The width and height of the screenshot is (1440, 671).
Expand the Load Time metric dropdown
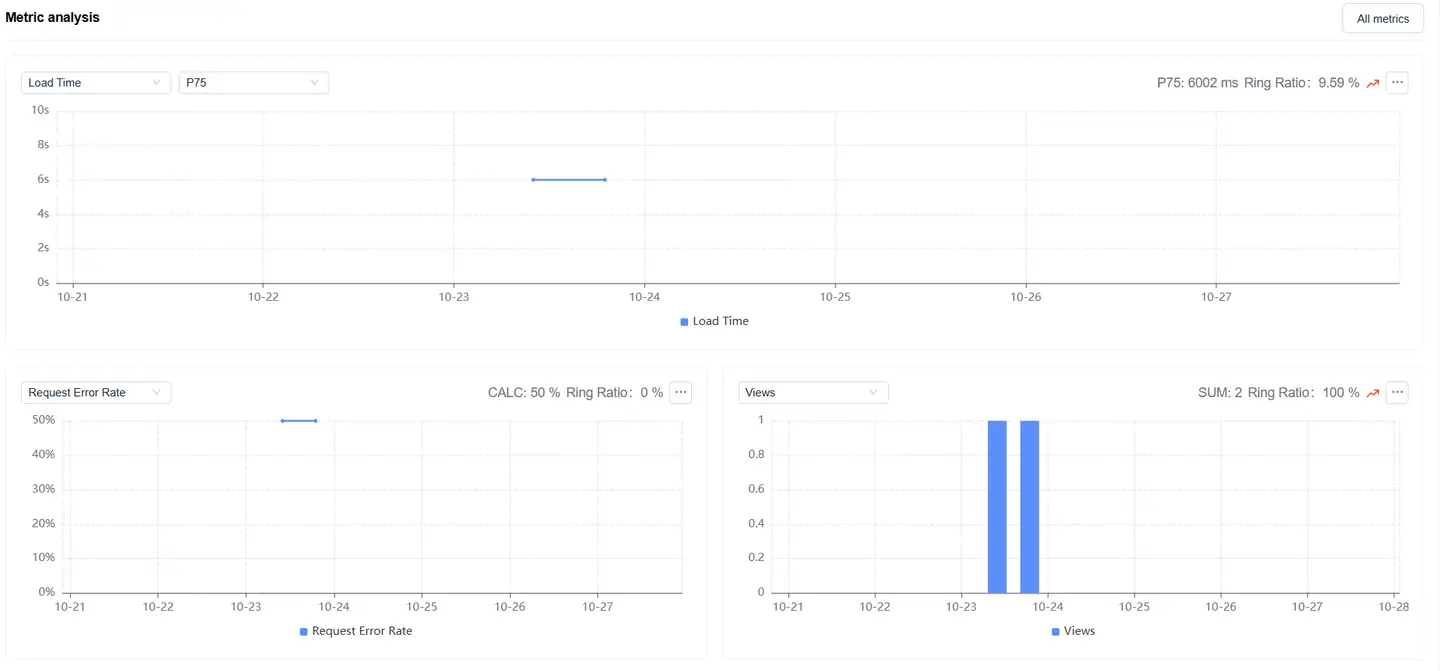95,83
